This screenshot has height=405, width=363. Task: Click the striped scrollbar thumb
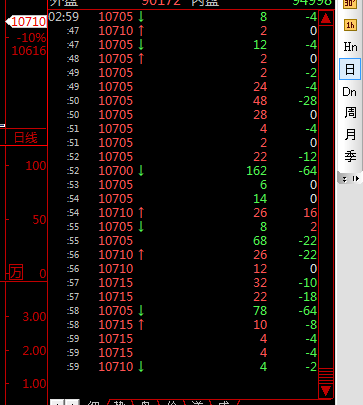tap(326, 375)
